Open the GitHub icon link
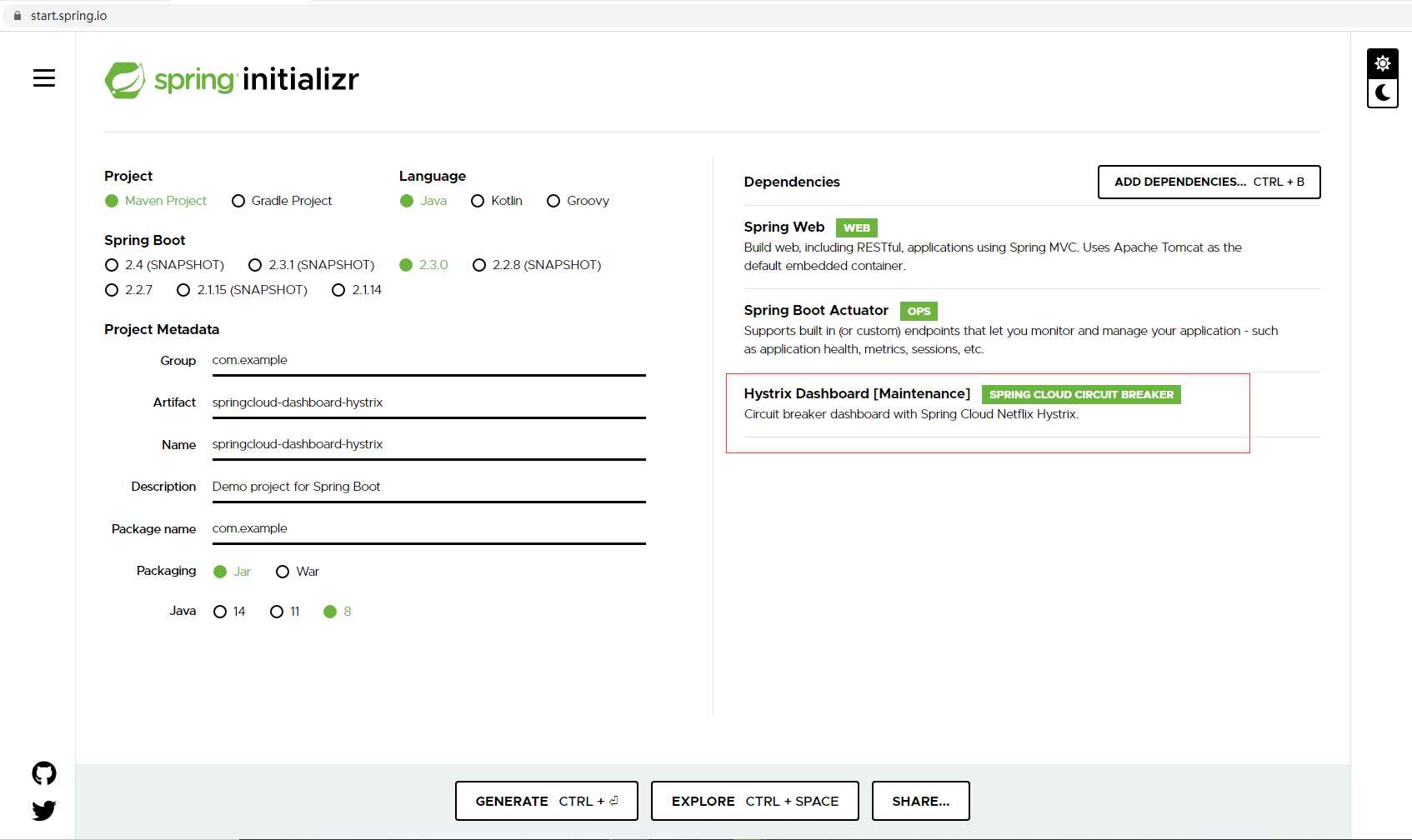1412x840 pixels. 44,773
